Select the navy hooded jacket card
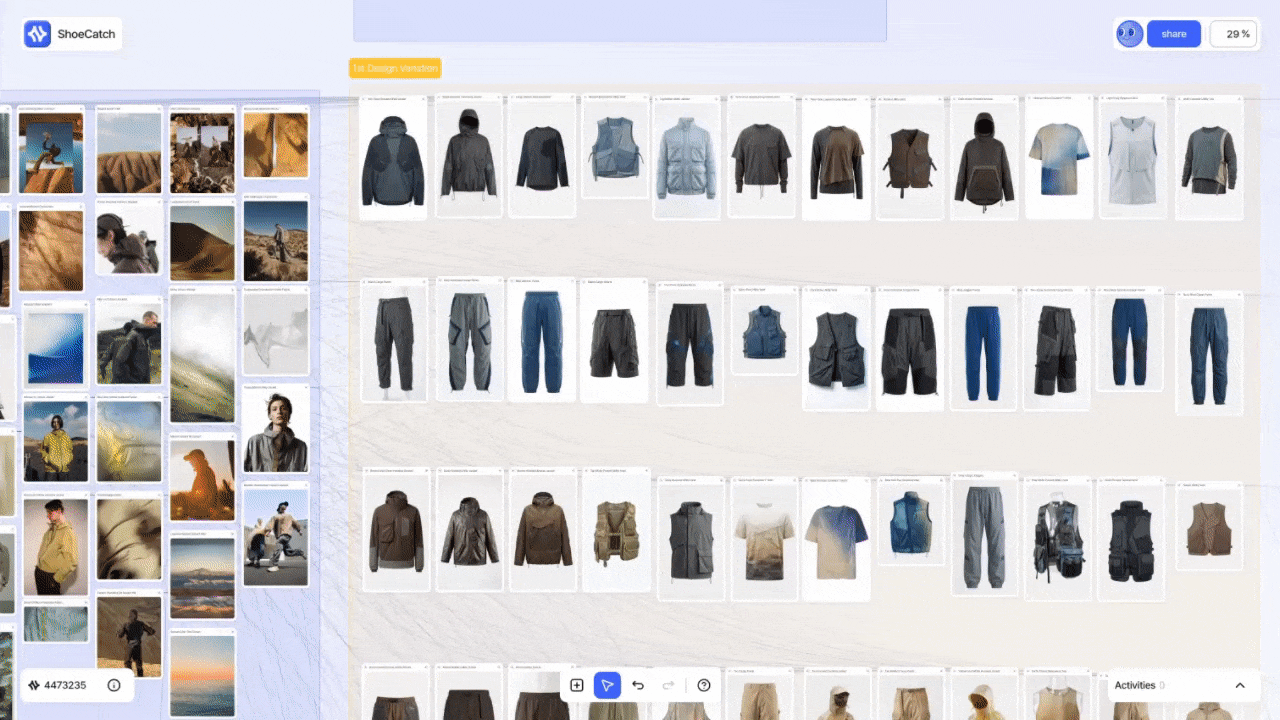1280x720 pixels. pyautogui.click(x=393, y=157)
